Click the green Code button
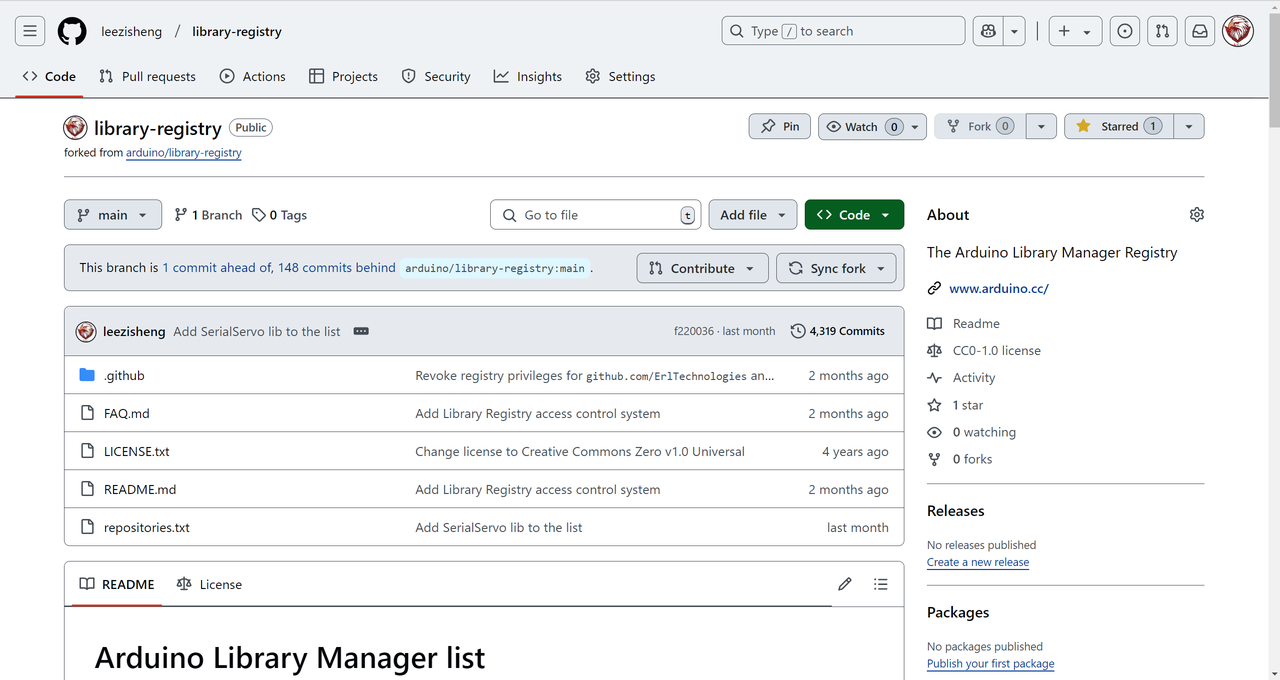This screenshot has height=680, width=1280. tap(853, 215)
